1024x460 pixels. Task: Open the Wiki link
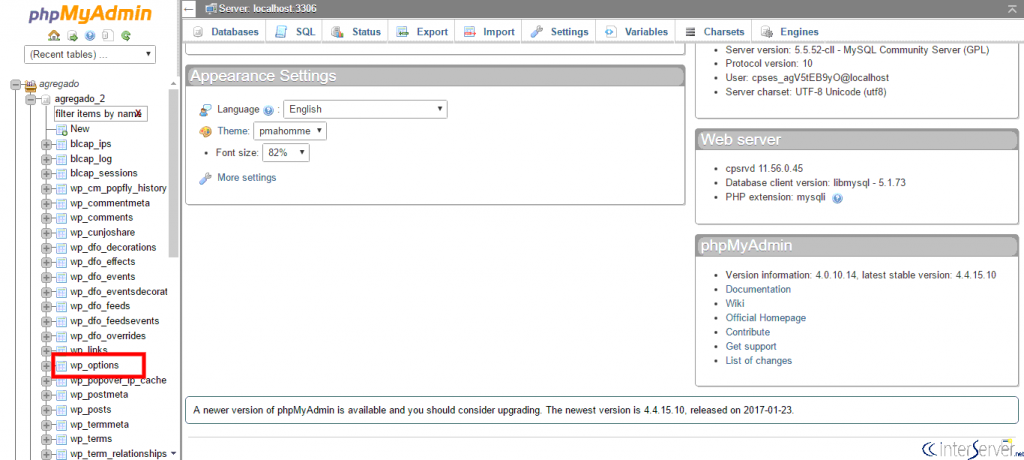click(735, 303)
